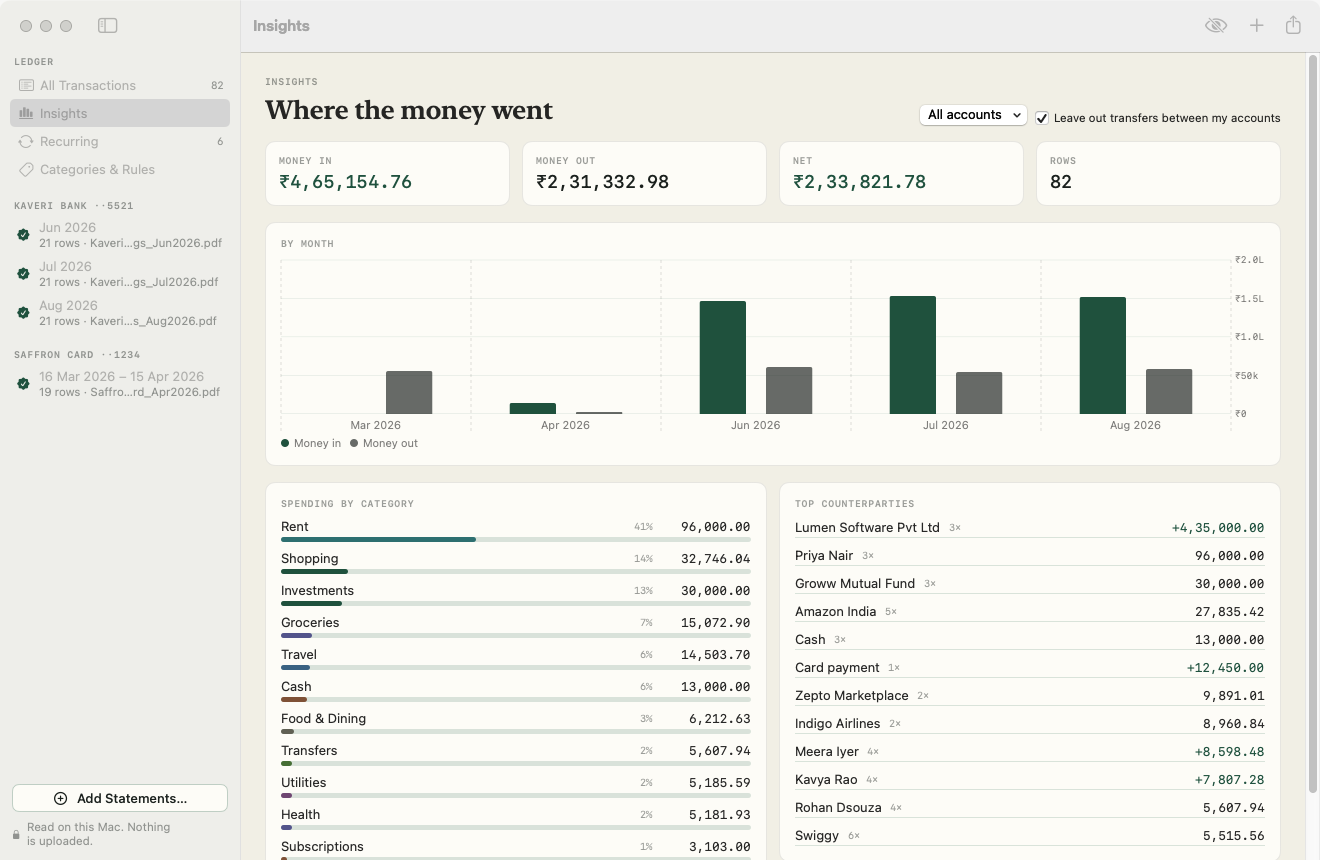Click the hide amounts eye icon
This screenshot has width=1320, height=860.
click(x=1216, y=26)
